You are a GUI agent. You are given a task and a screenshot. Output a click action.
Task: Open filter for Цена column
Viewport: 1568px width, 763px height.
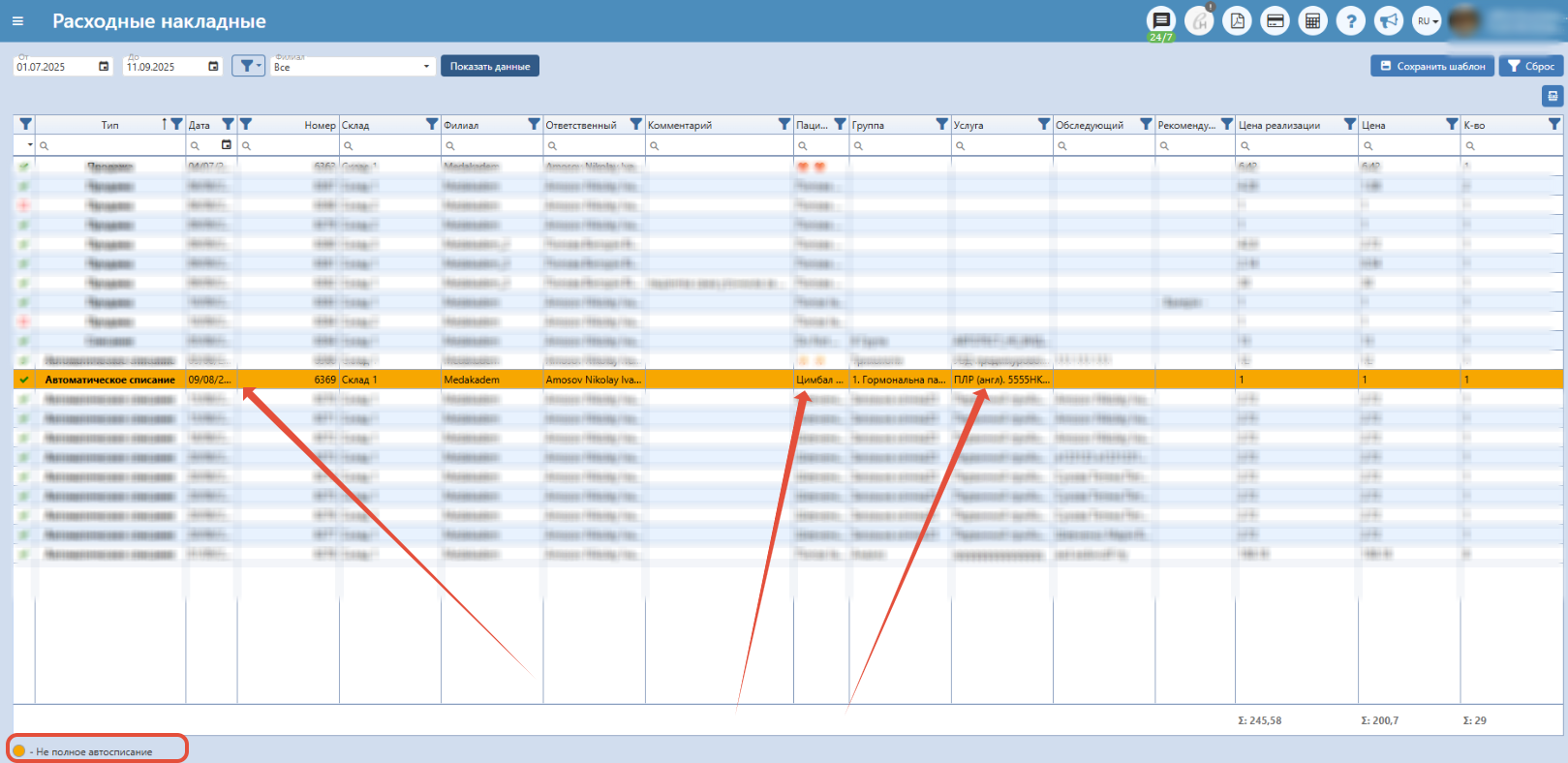coord(1452,124)
